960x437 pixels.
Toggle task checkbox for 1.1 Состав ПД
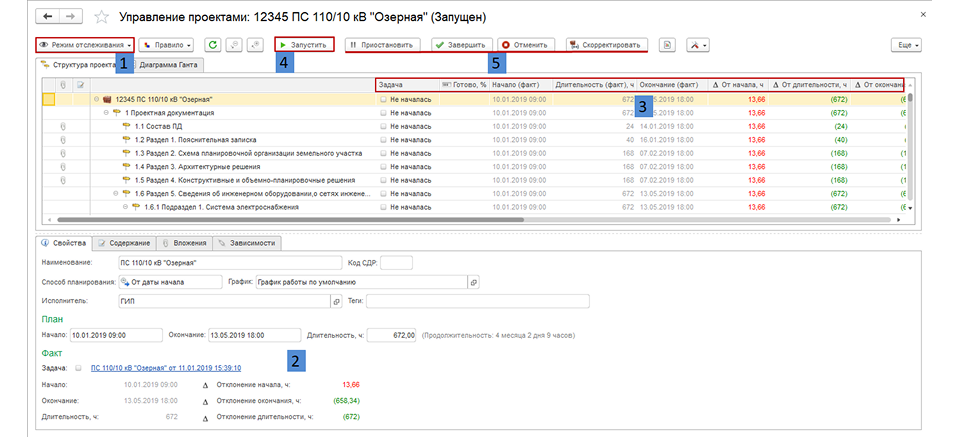tap(383, 126)
